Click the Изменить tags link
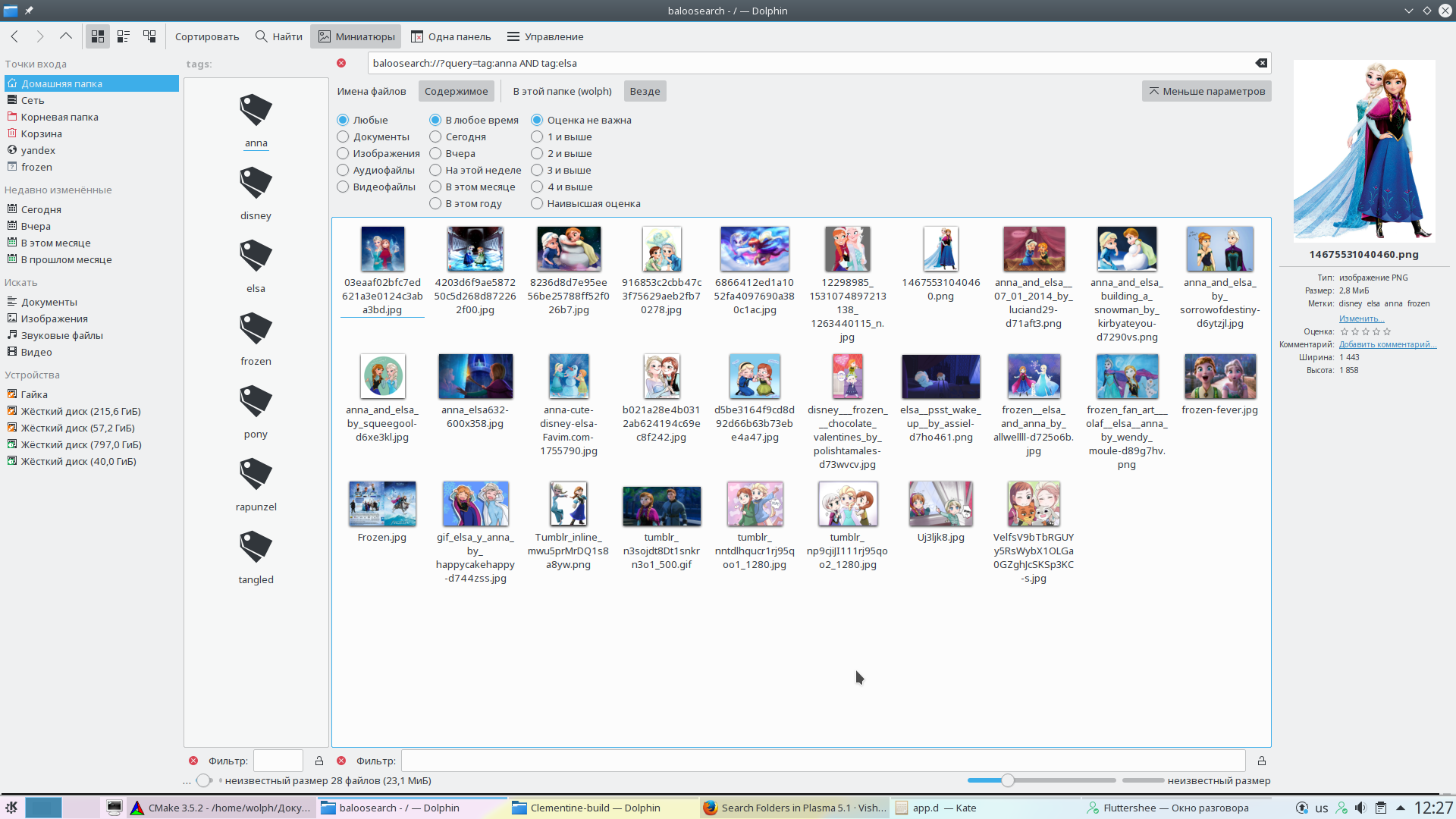Screen dimensions: 1456x819 (x=1361, y=318)
